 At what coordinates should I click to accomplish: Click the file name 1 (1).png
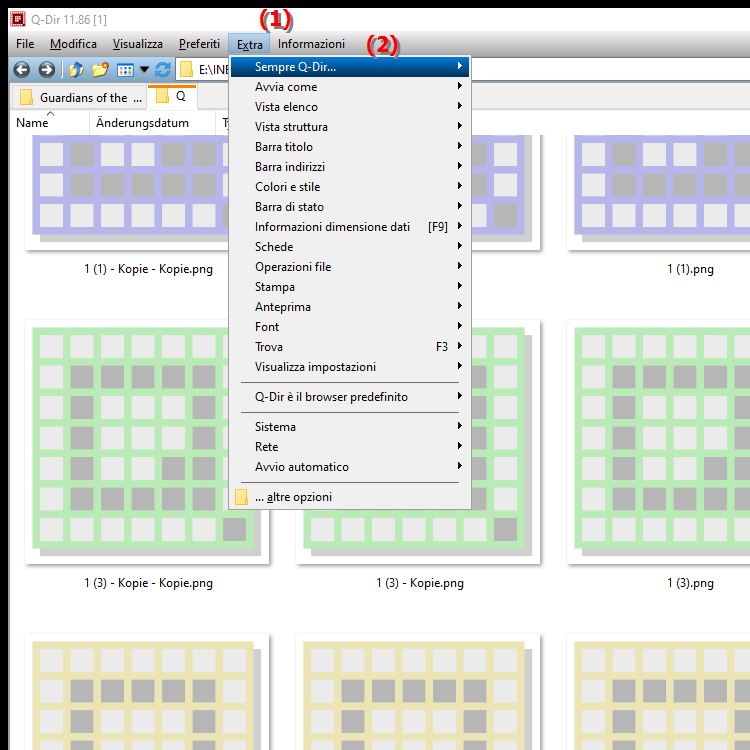point(690,269)
